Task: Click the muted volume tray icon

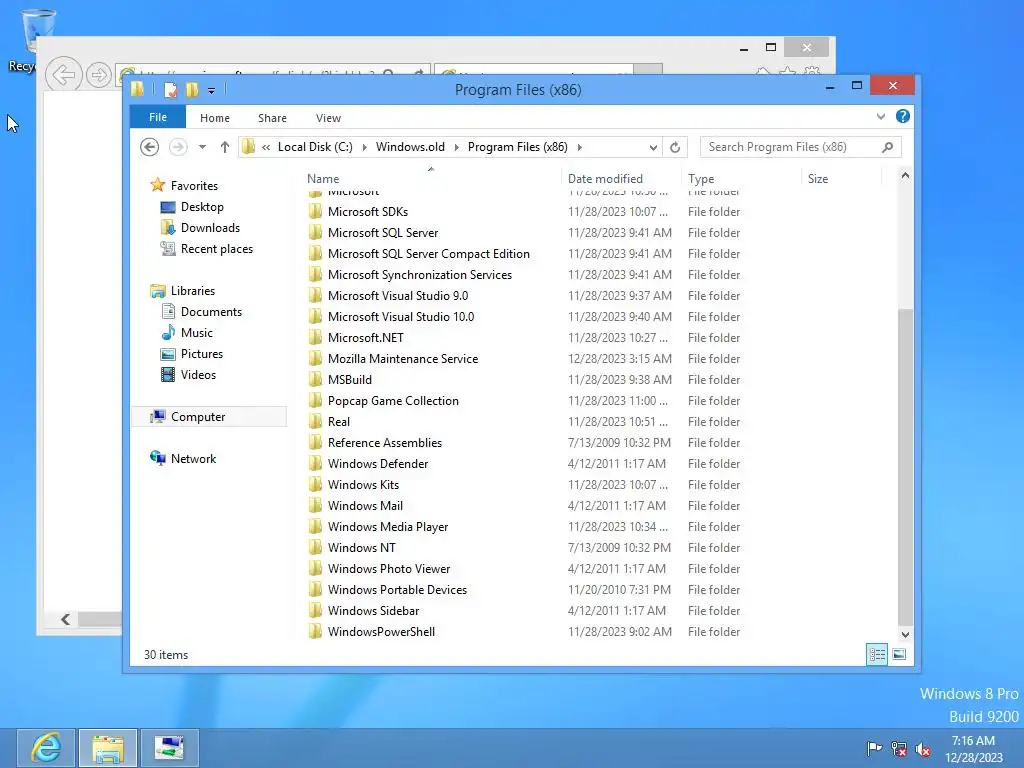Action: tap(923, 748)
